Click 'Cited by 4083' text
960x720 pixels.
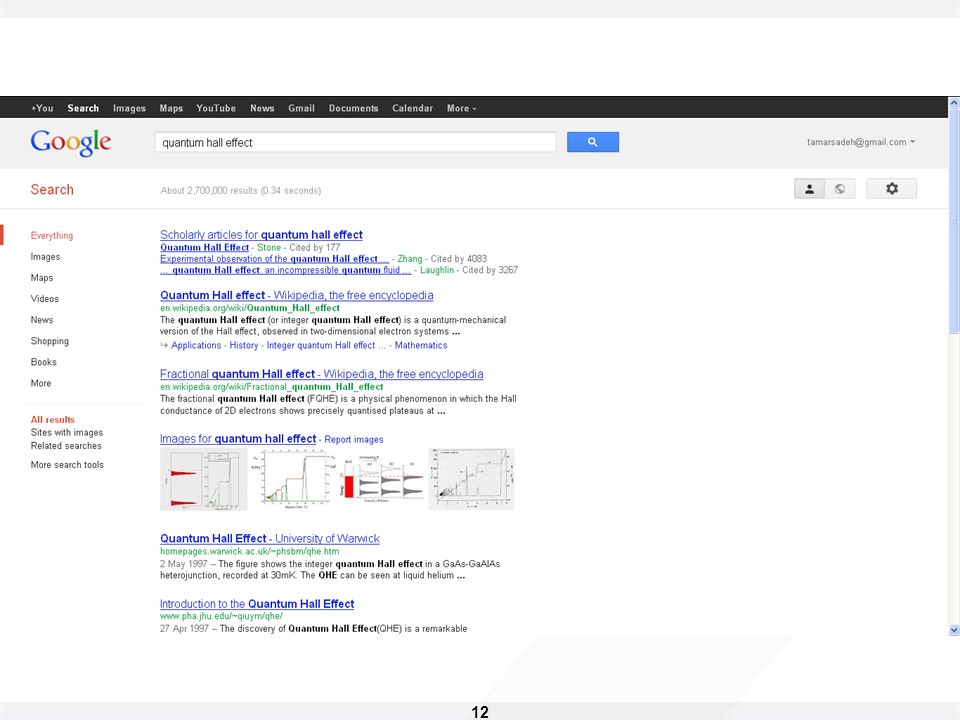point(459,259)
